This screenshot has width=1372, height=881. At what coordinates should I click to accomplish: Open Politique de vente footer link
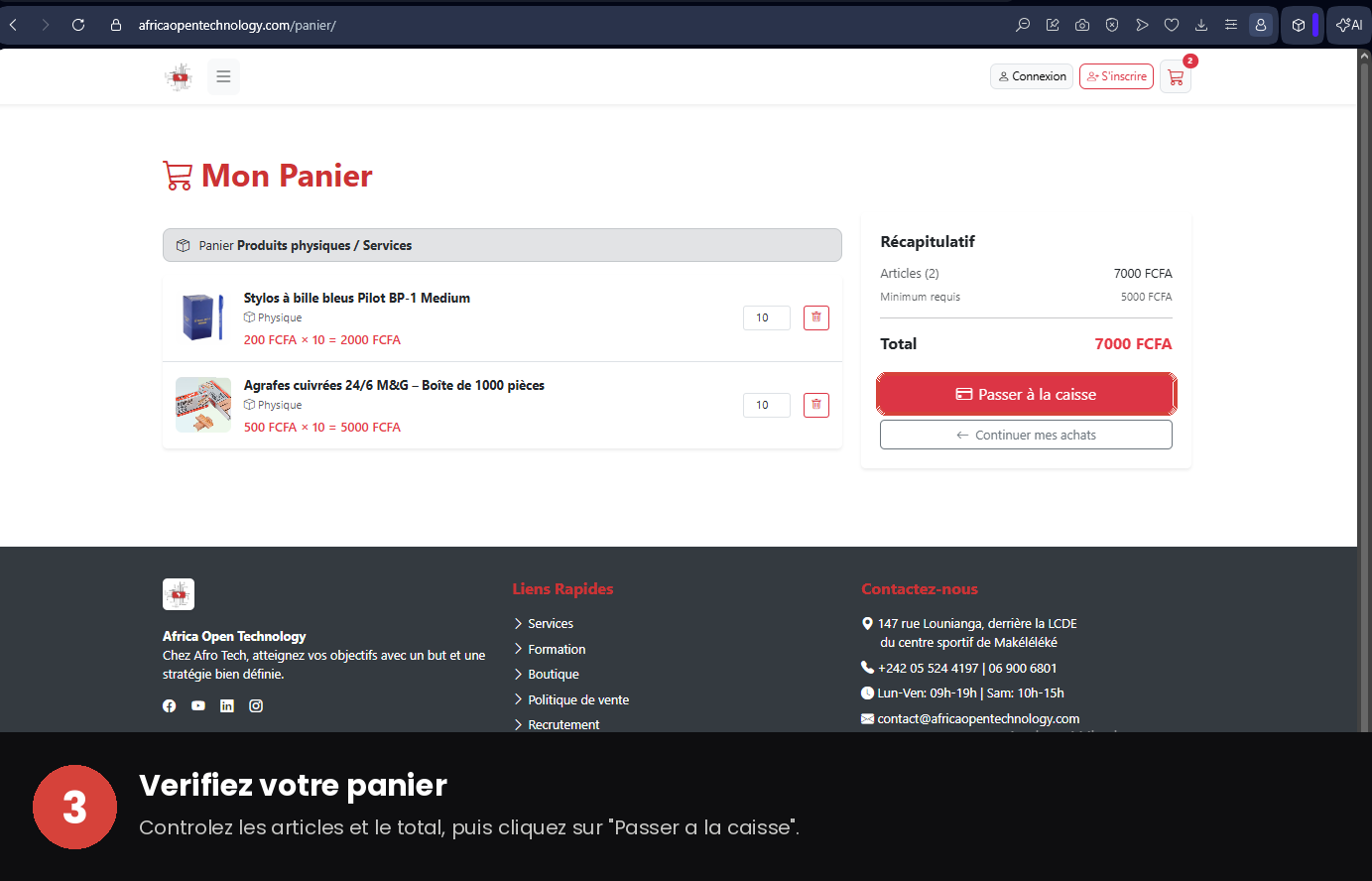click(x=578, y=699)
